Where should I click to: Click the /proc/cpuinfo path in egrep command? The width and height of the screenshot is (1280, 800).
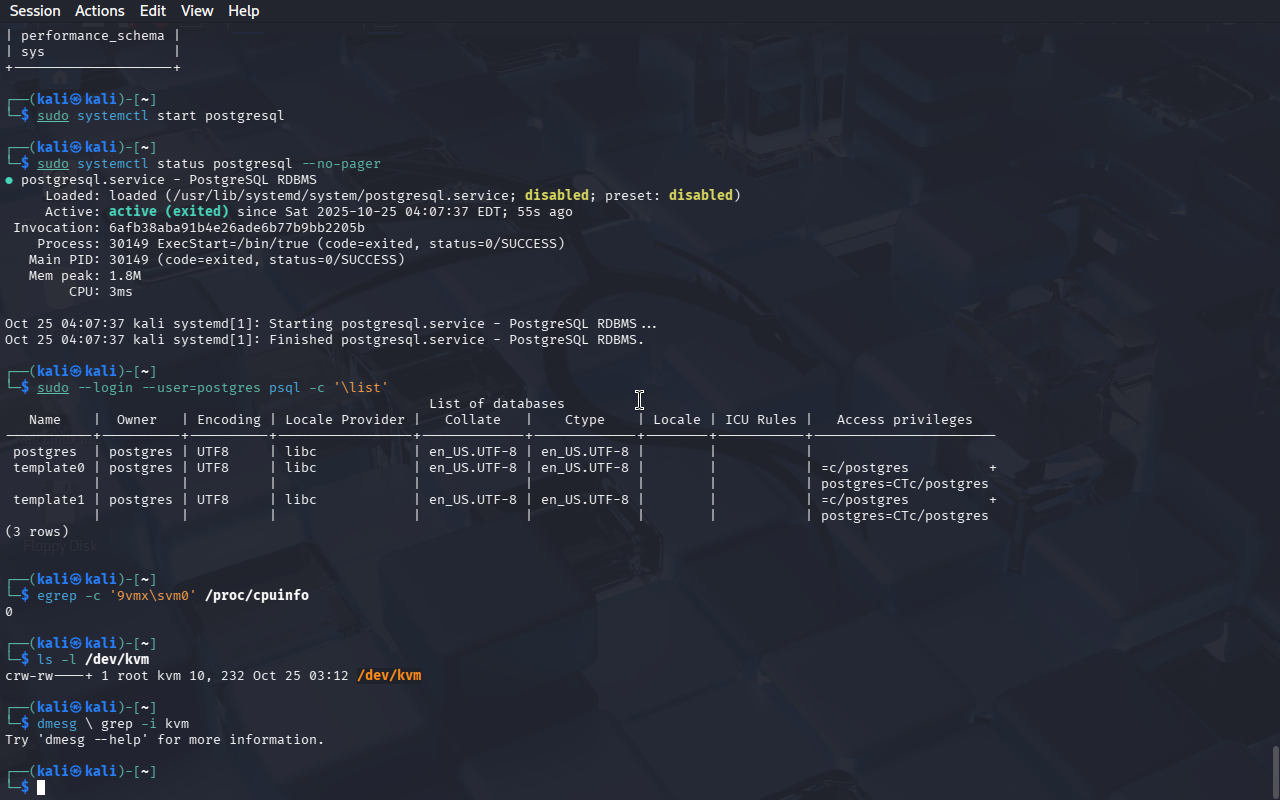point(257,596)
